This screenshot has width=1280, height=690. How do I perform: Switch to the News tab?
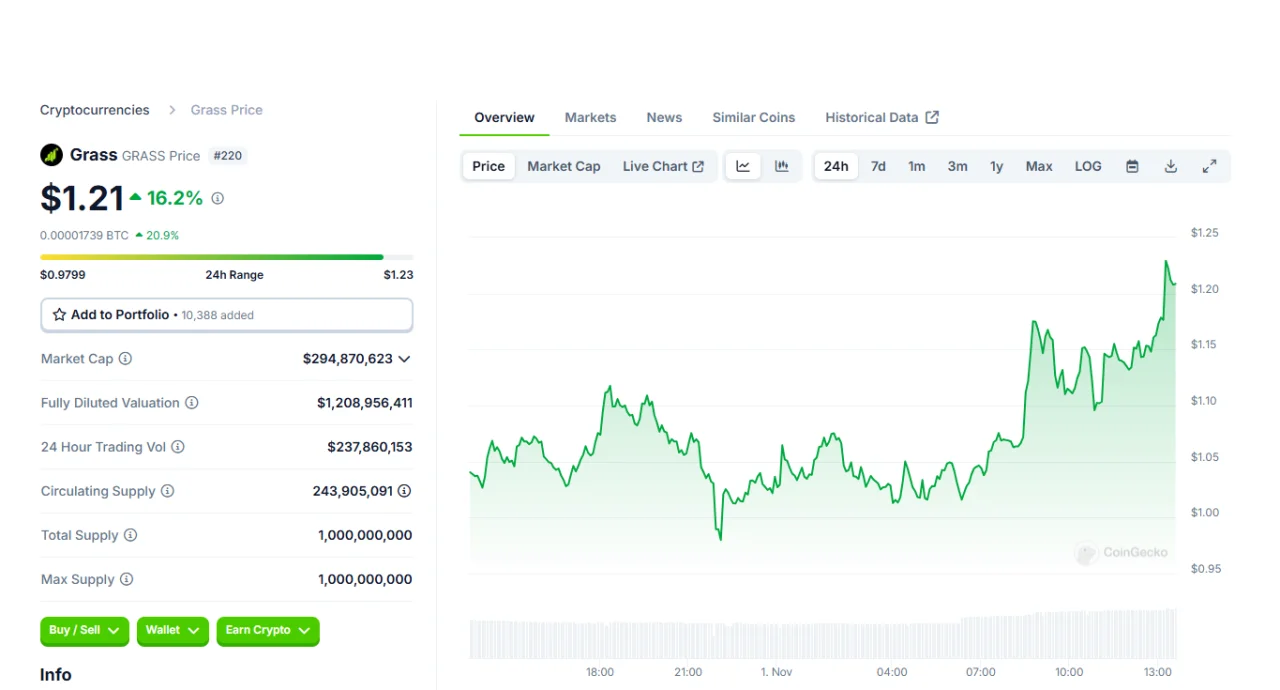664,117
